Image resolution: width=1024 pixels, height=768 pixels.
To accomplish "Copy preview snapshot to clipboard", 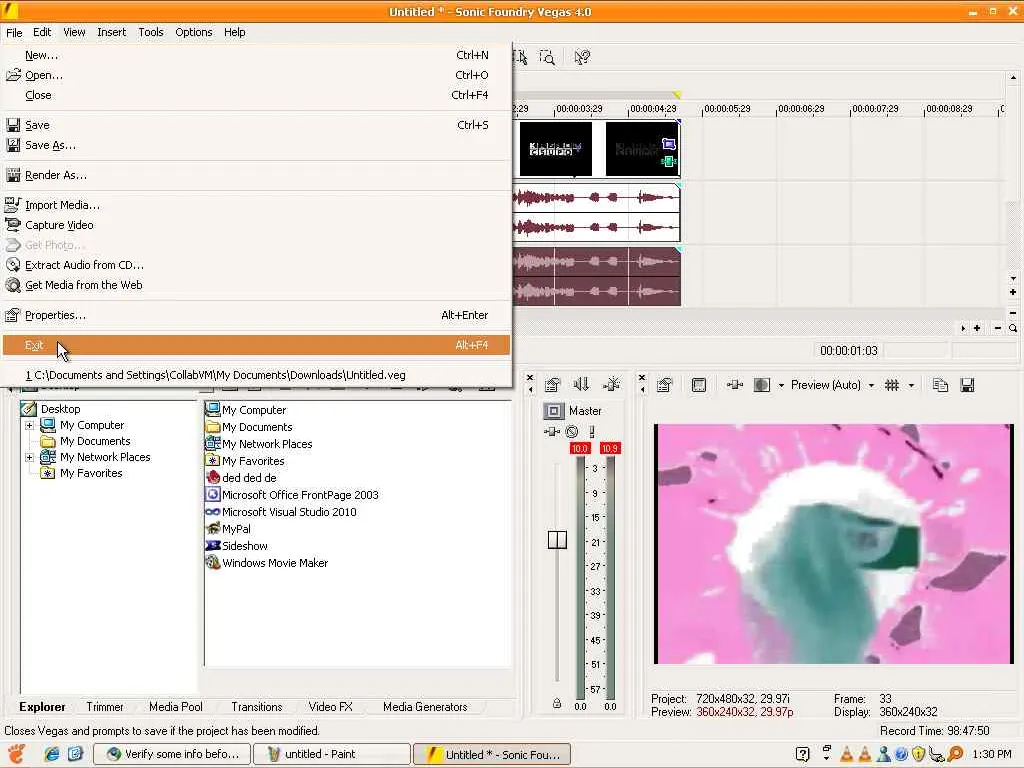I will [x=940, y=385].
